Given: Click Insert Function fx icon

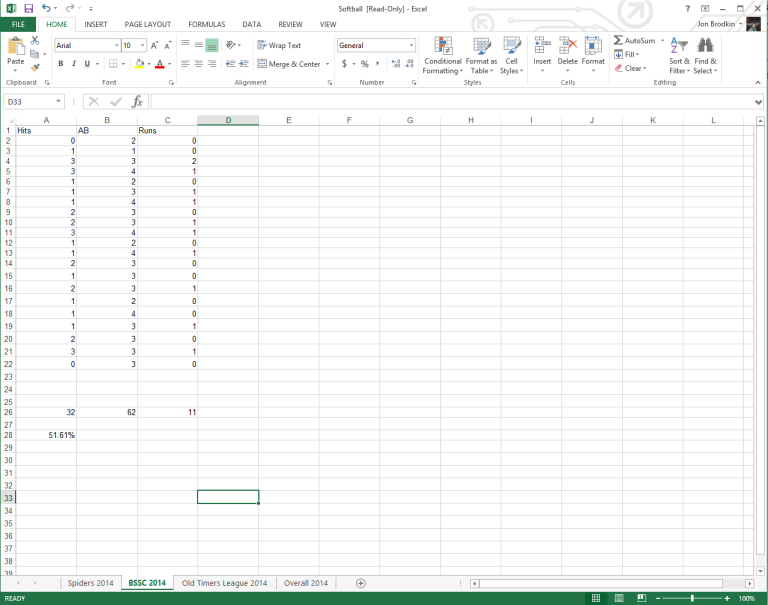Looking at the screenshot, I should pos(138,102).
